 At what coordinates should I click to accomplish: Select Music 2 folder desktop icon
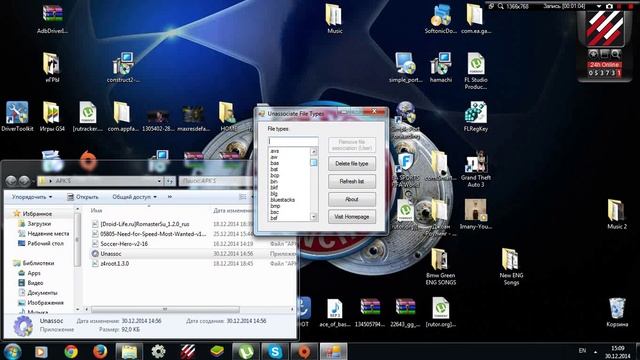[x=617, y=215]
